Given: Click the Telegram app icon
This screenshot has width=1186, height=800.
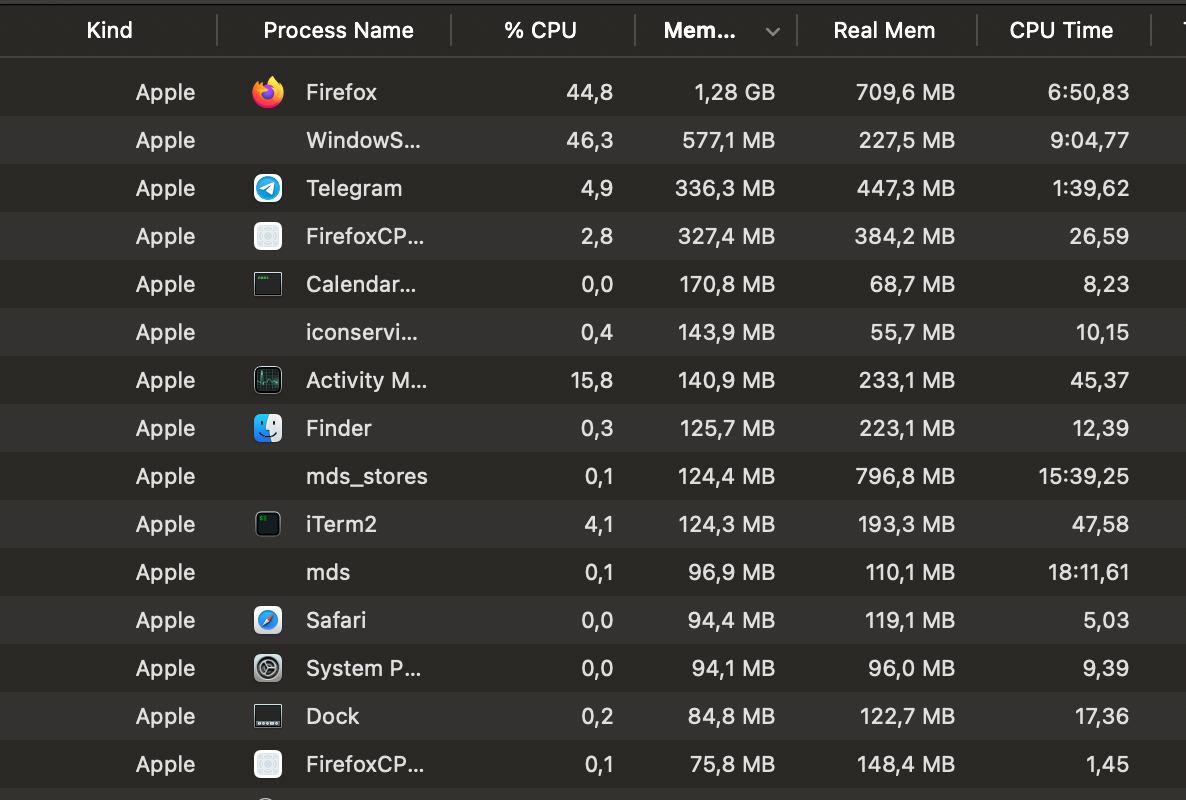Looking at the screenshot, I should pyautogui.click(x=268, y=188).
